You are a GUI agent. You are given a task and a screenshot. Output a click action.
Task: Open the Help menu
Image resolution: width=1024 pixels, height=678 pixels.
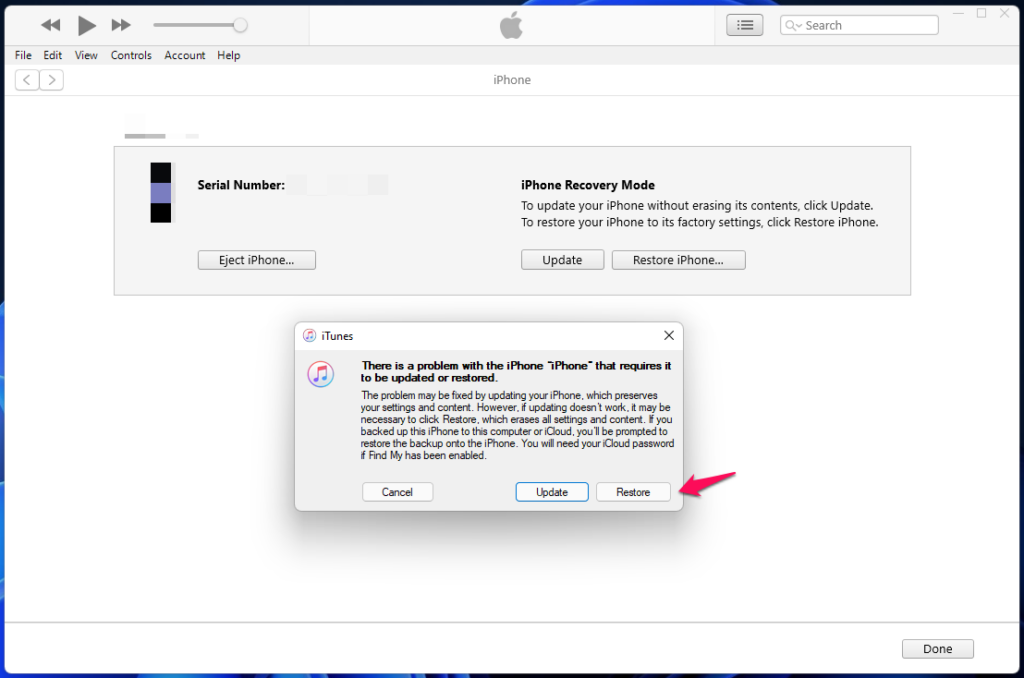[x=229, y=56]
